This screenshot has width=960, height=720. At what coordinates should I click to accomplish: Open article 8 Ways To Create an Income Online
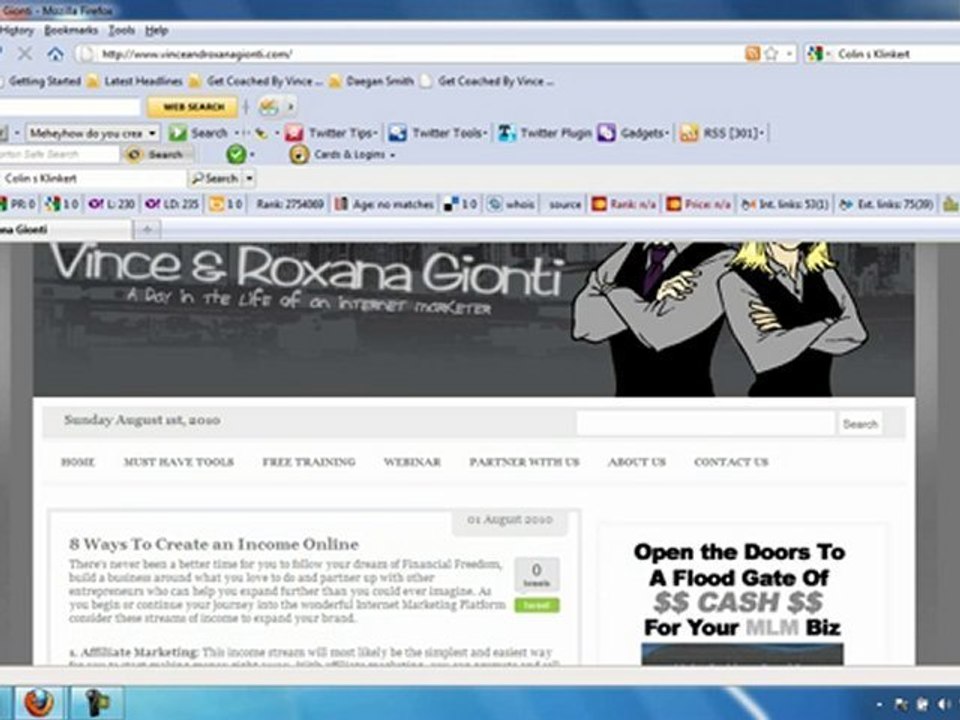point(214,544)
